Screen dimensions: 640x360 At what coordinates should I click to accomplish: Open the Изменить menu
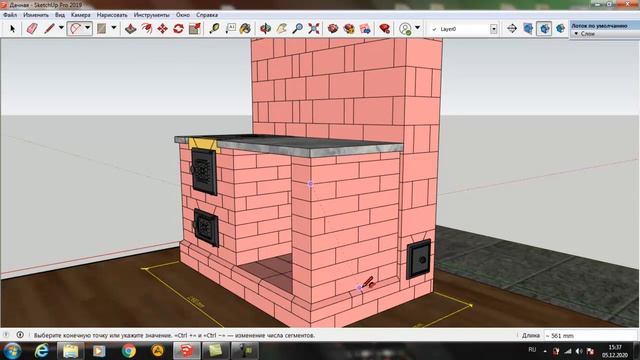(36, 15)
